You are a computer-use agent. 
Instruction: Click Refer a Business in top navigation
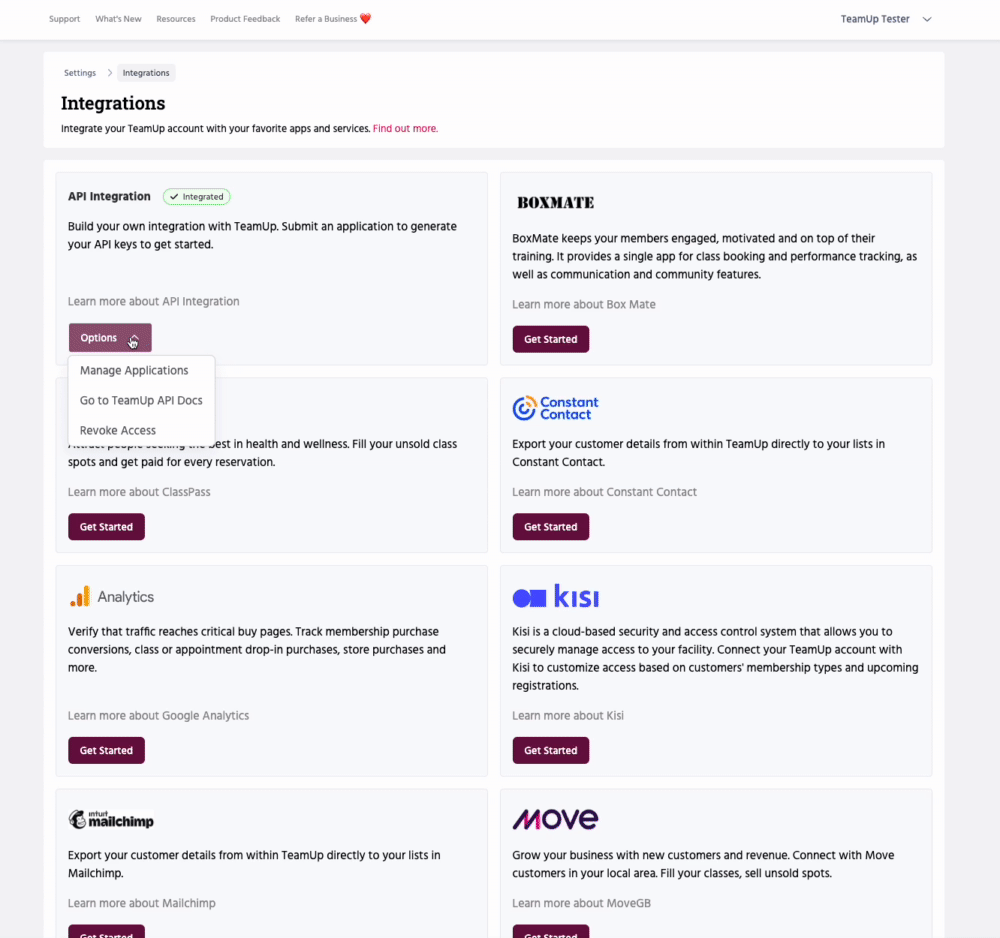point(332,19)
